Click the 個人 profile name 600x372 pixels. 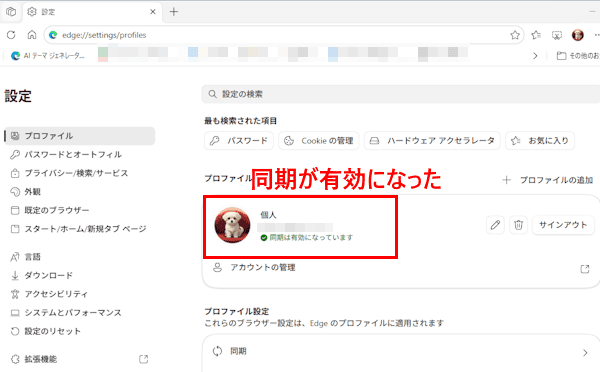(x=268, y=215)
